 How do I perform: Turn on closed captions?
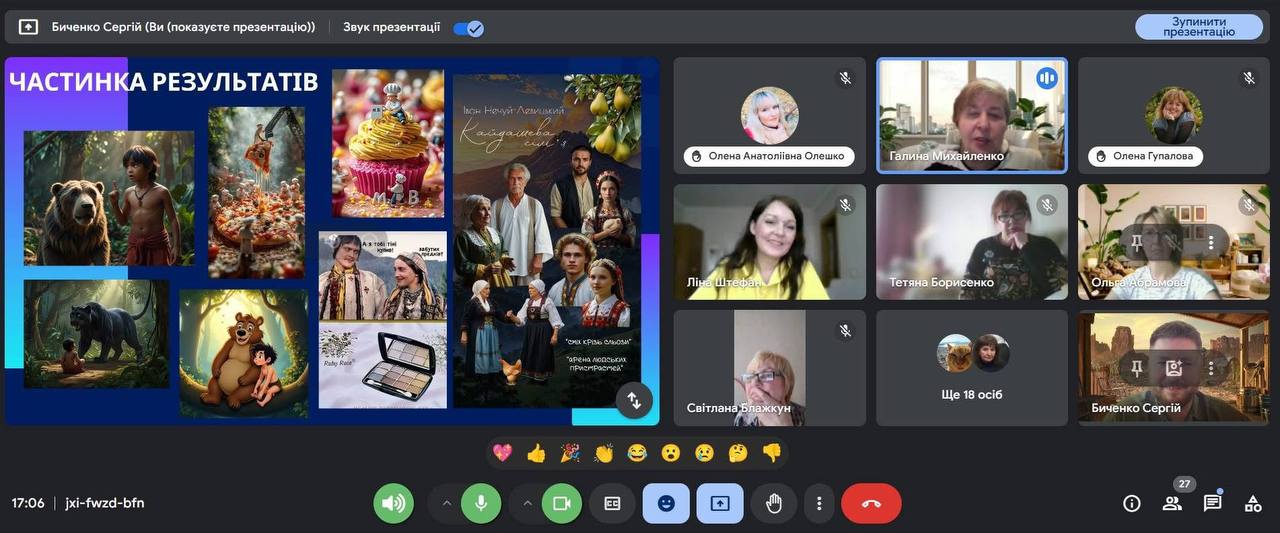[612, 503]
